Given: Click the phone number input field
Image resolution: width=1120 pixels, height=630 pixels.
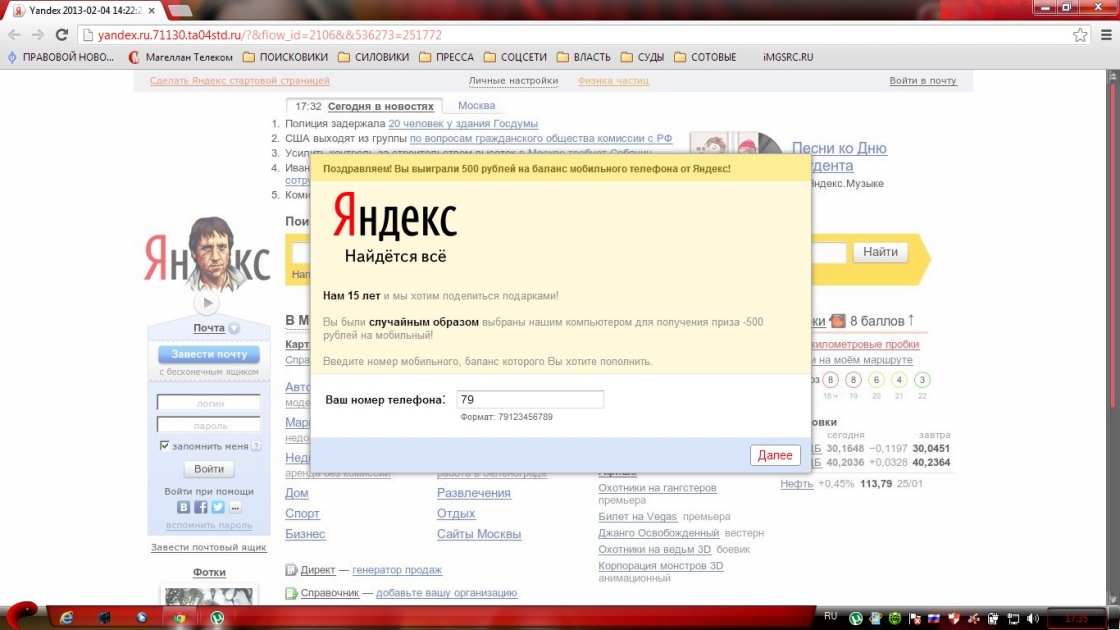Looking at the screenshot, I should (x=530, y=399).
